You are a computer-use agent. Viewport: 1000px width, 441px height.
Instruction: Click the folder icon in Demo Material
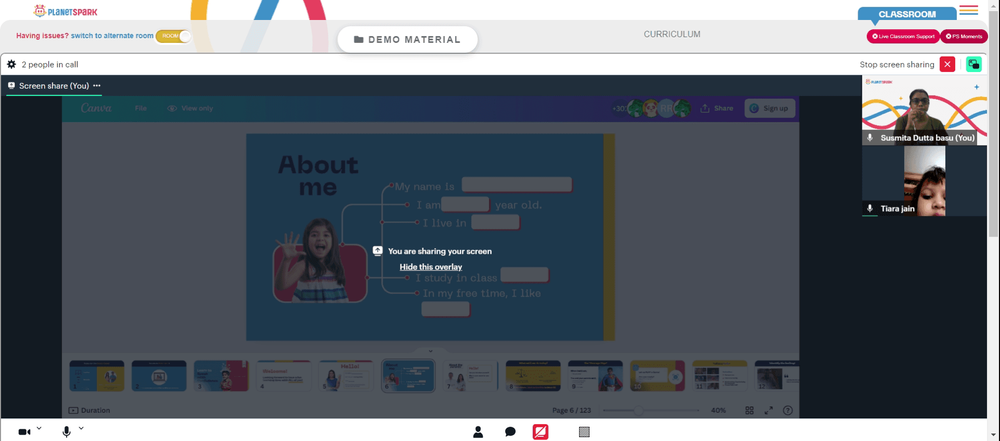click(x=358, y=40)
